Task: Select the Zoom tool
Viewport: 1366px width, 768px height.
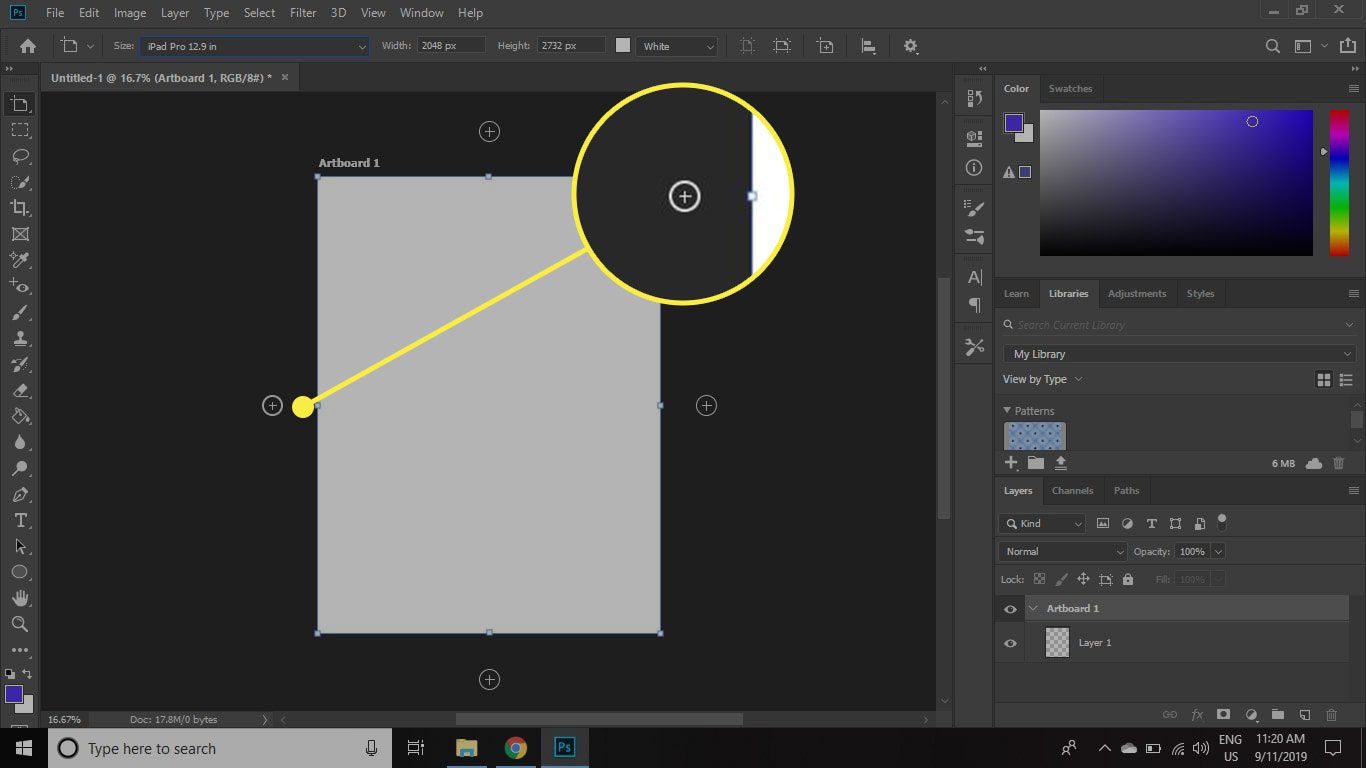Action: pos(19,624)
